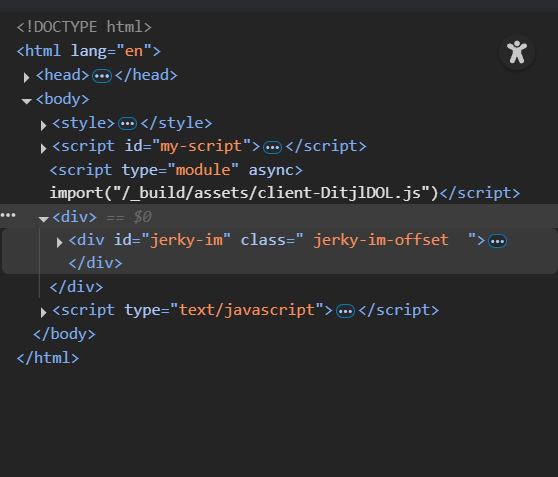This screenshot has width=558, height=477.
Task: Collapse the selected div element arrow
Action: tap(43, 219)
